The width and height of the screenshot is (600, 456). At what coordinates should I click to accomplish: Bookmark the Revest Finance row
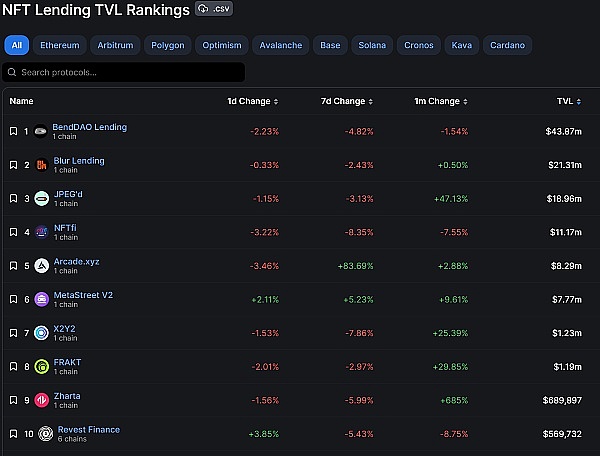[x=14, y=434]
